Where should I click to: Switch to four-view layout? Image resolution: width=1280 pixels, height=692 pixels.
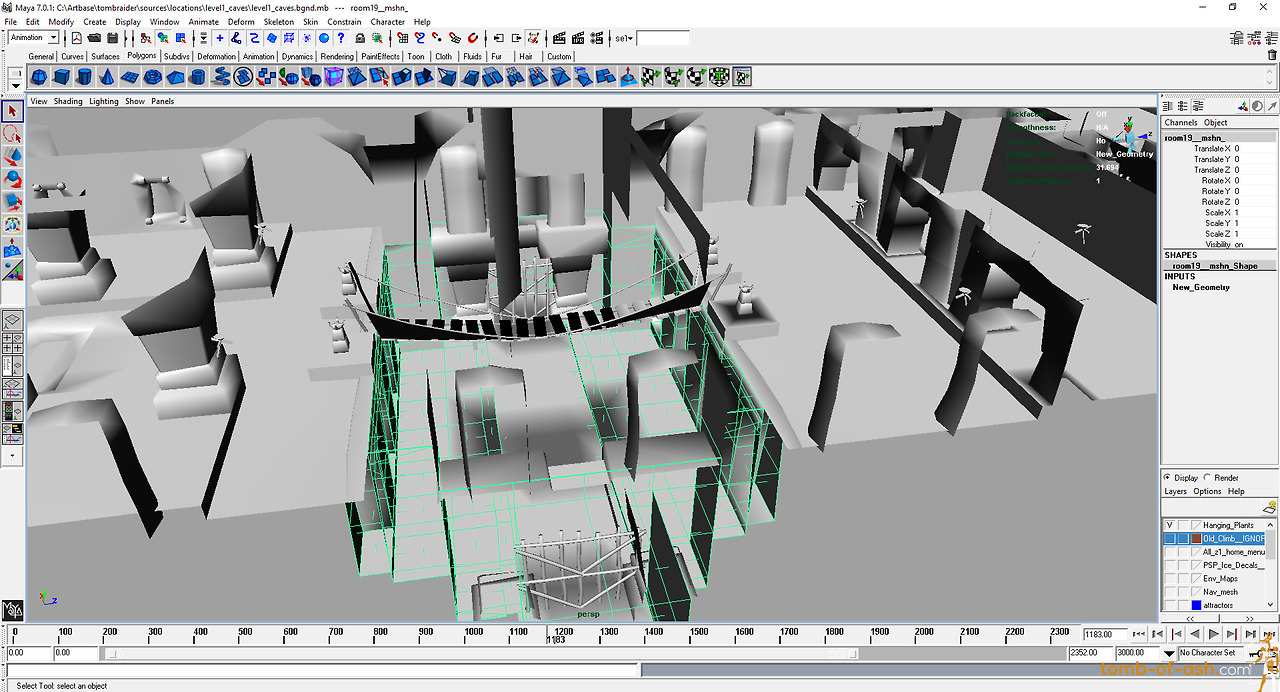point(13,344)
